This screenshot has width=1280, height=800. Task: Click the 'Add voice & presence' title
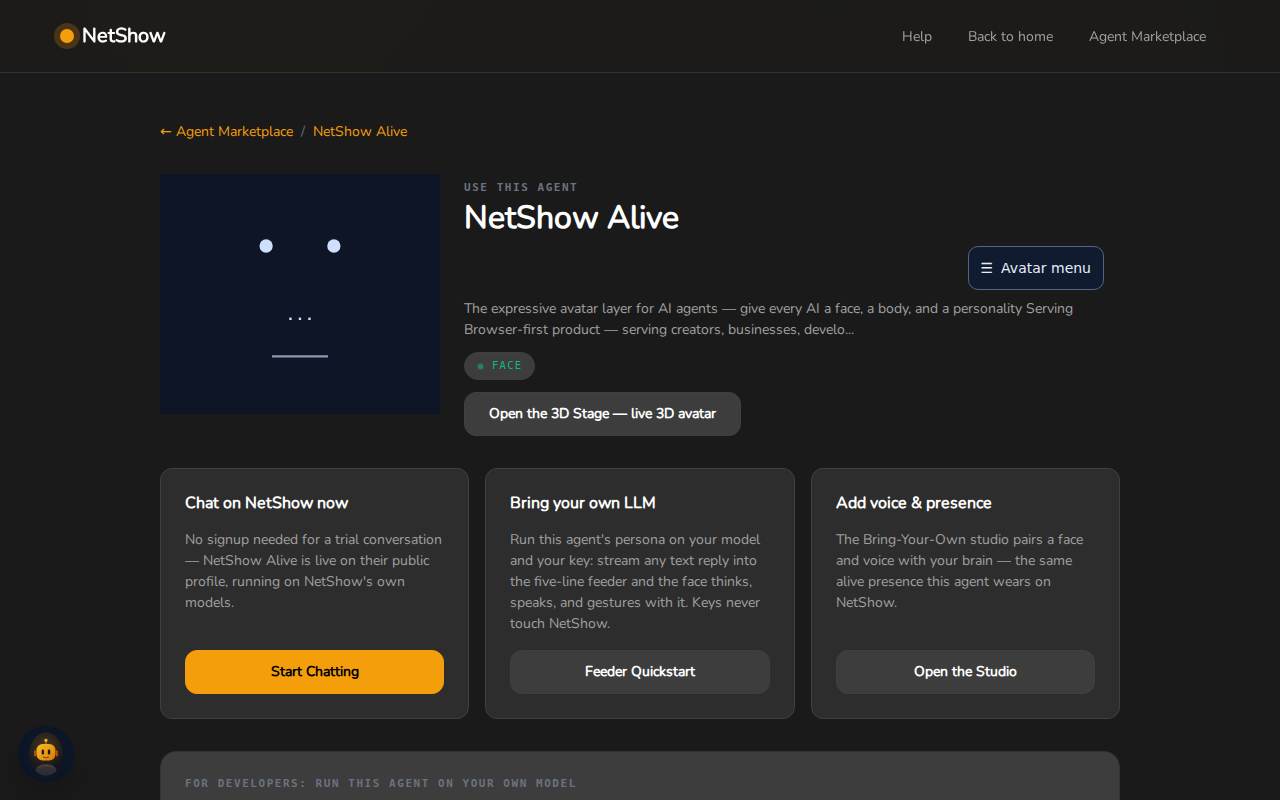(914, 503)
